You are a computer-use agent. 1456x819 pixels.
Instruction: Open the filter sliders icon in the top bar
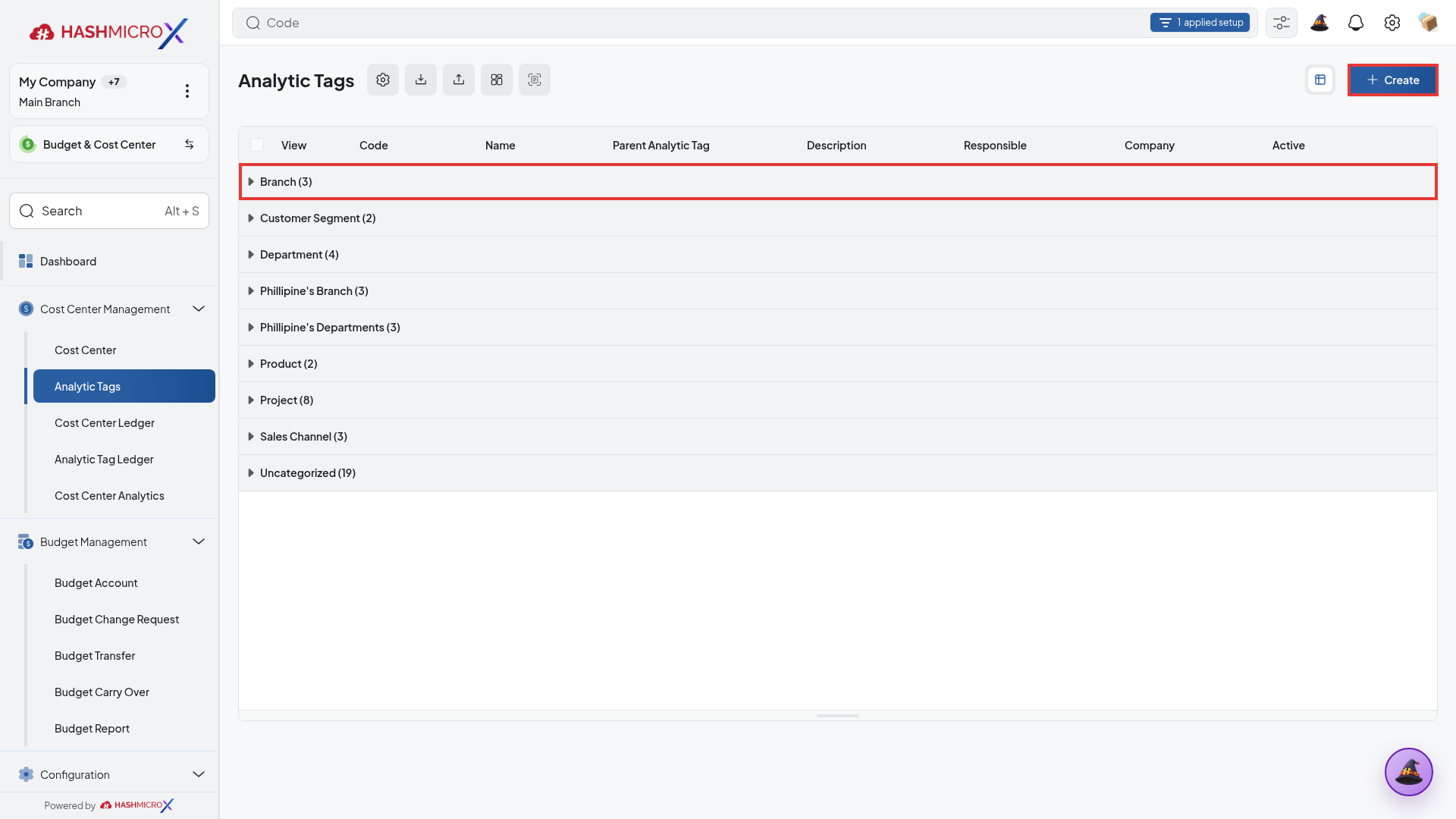click(x=1282, y=23)
